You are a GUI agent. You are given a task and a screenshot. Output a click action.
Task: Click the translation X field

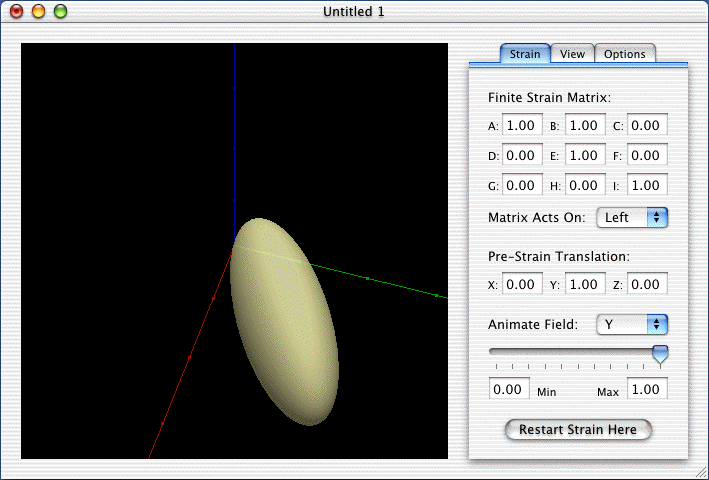pos(522,284)
